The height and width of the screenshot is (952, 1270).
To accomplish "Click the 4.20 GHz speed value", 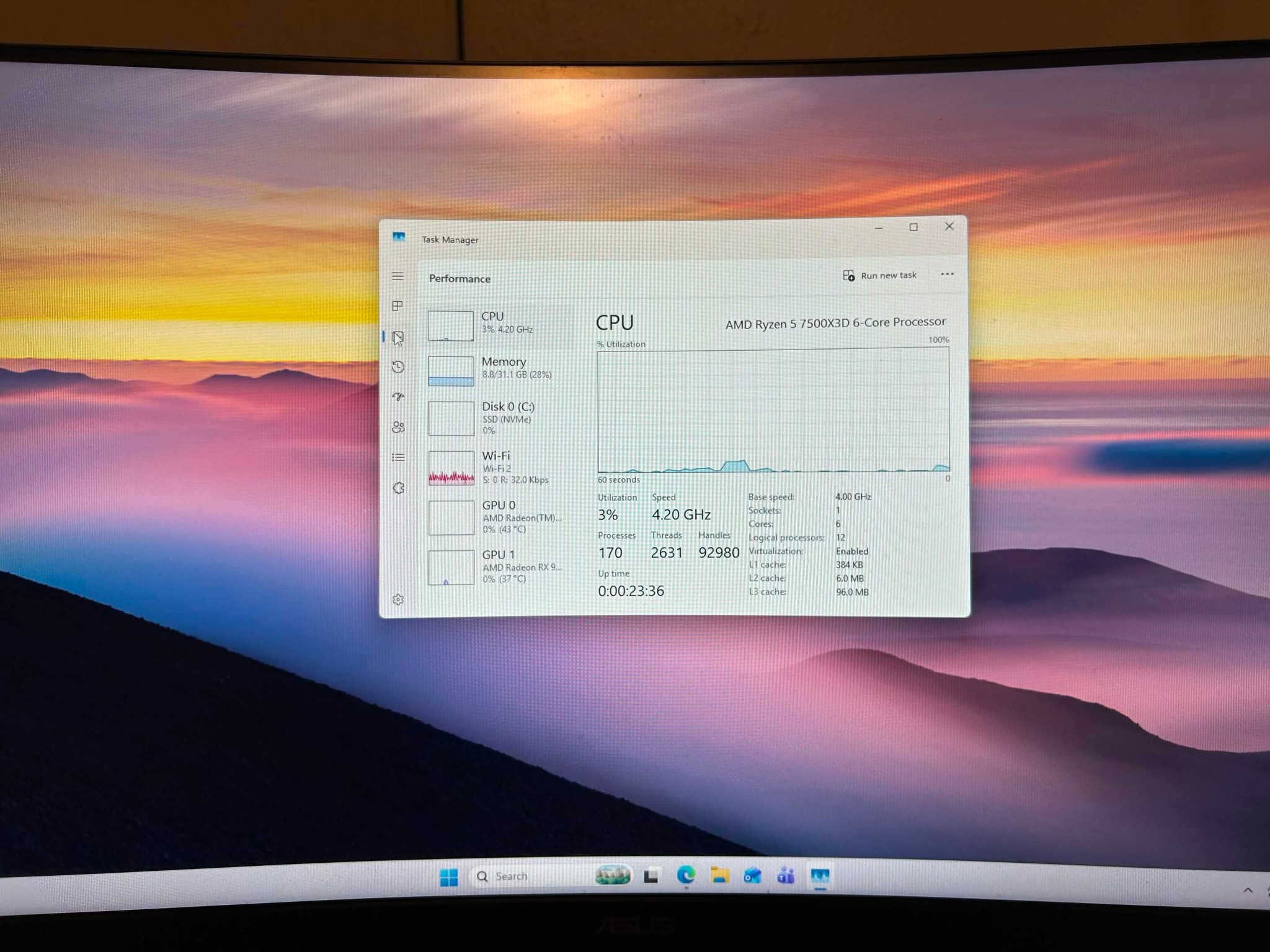I will (681, 514).
